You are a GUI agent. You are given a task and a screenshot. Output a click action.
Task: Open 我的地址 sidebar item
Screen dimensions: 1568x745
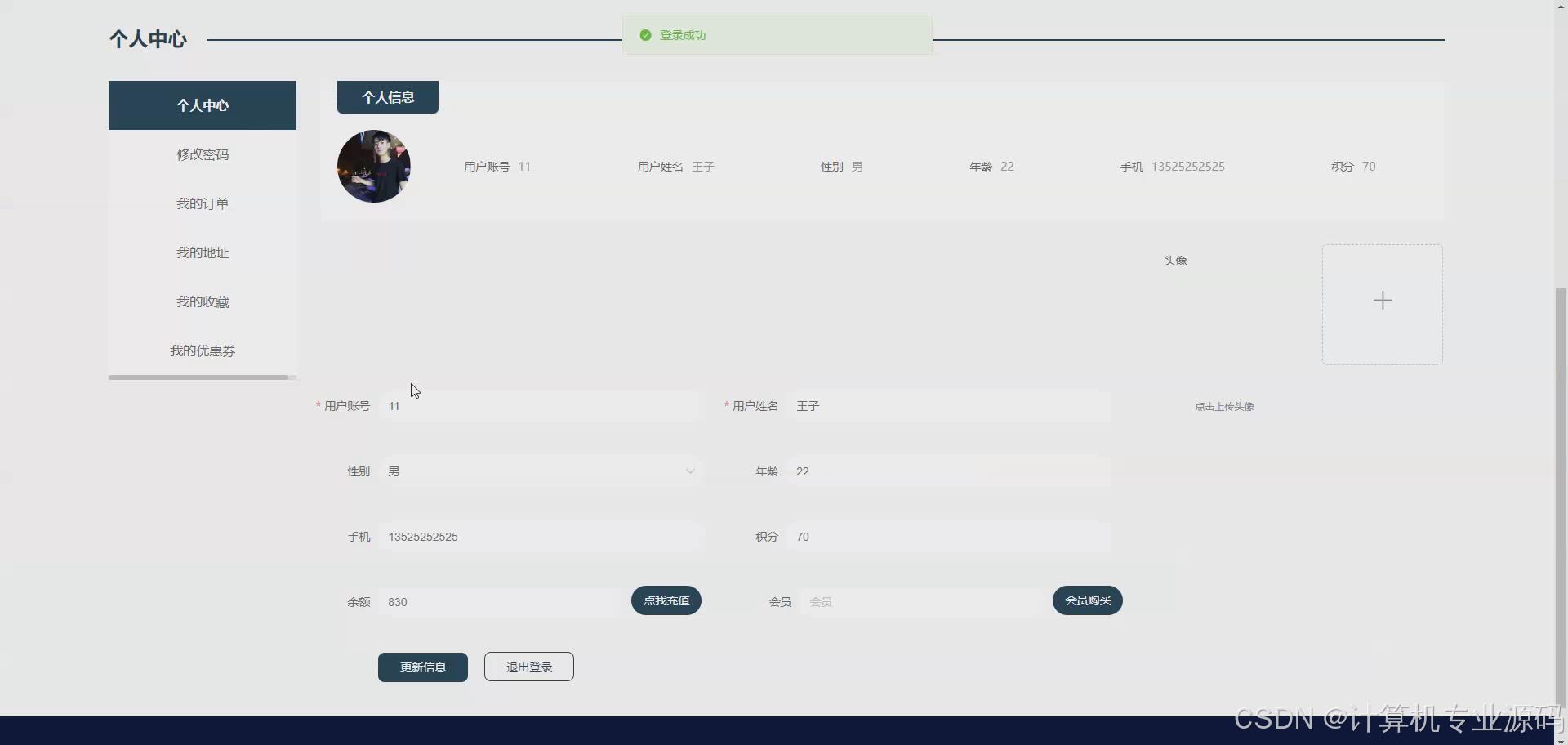[x=203, y=252]
